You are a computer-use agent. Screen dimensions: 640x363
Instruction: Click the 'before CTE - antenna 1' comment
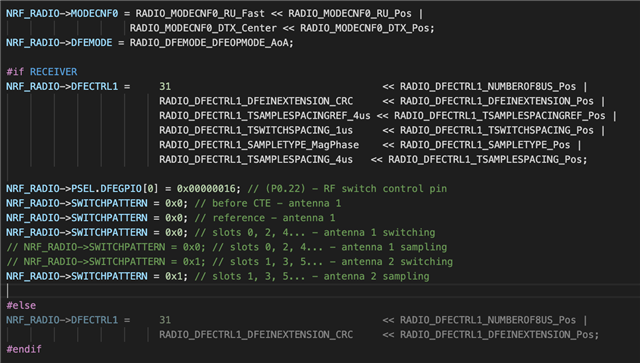(x=268, y=203)
